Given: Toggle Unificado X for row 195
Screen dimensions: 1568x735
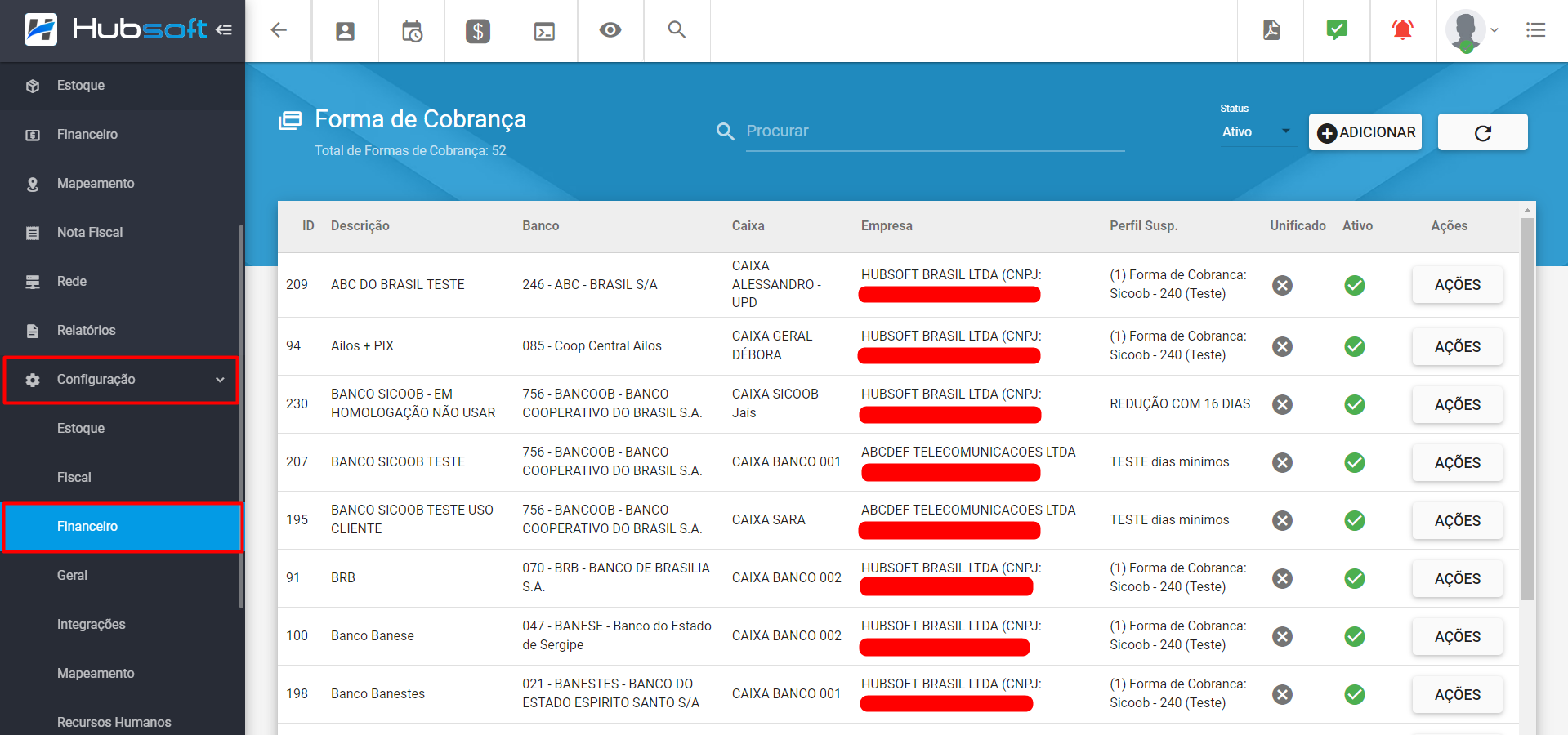Looking at the screenshot, I should (x=1283, y=520).
